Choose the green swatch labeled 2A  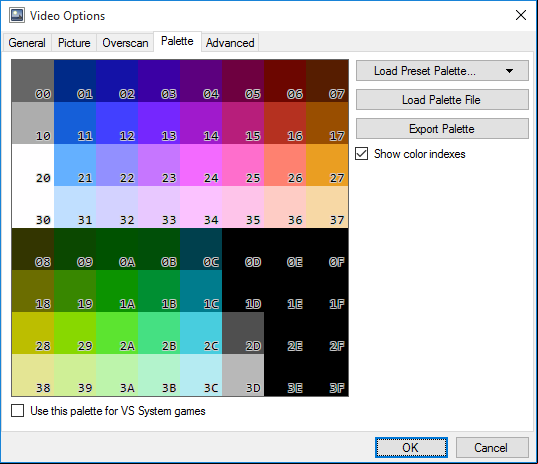[117, 333]
